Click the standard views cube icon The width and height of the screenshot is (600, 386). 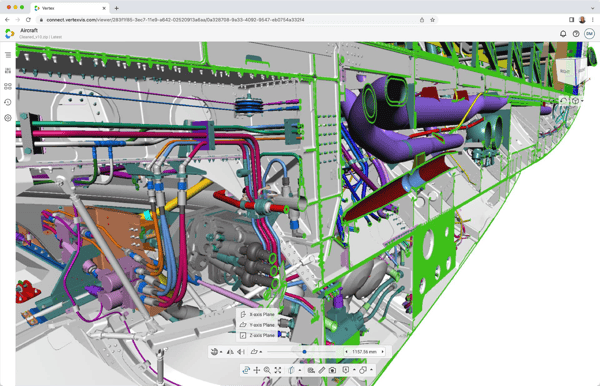point(575,101)
